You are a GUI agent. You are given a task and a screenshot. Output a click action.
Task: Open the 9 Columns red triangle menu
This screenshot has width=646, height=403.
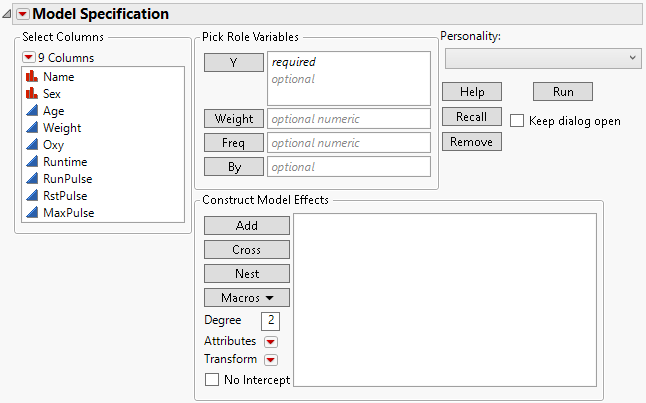pos(28,57)
